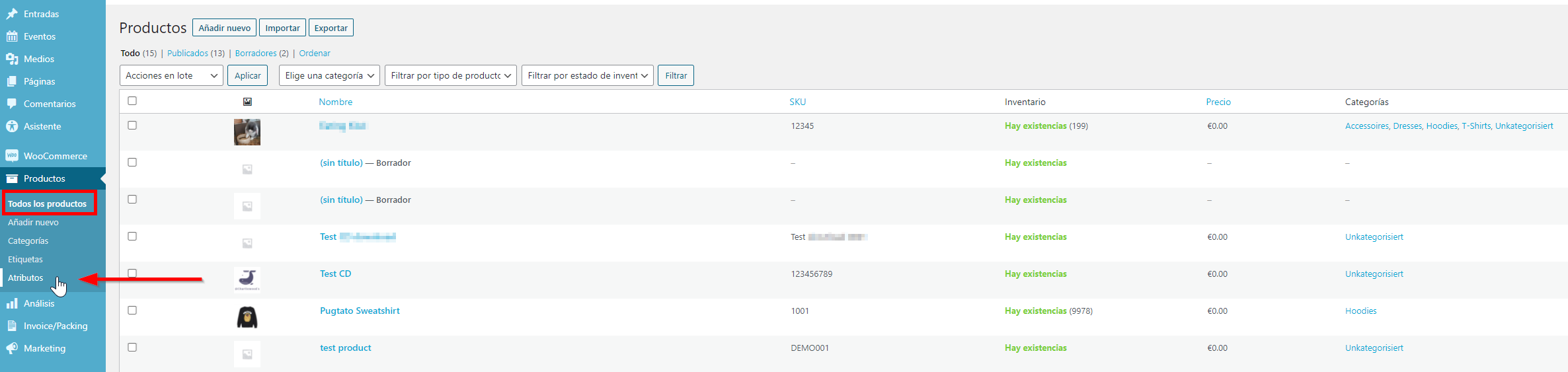The image size is (1568, 372).
Task: Click the Exportar button
Action: [331, 28]
